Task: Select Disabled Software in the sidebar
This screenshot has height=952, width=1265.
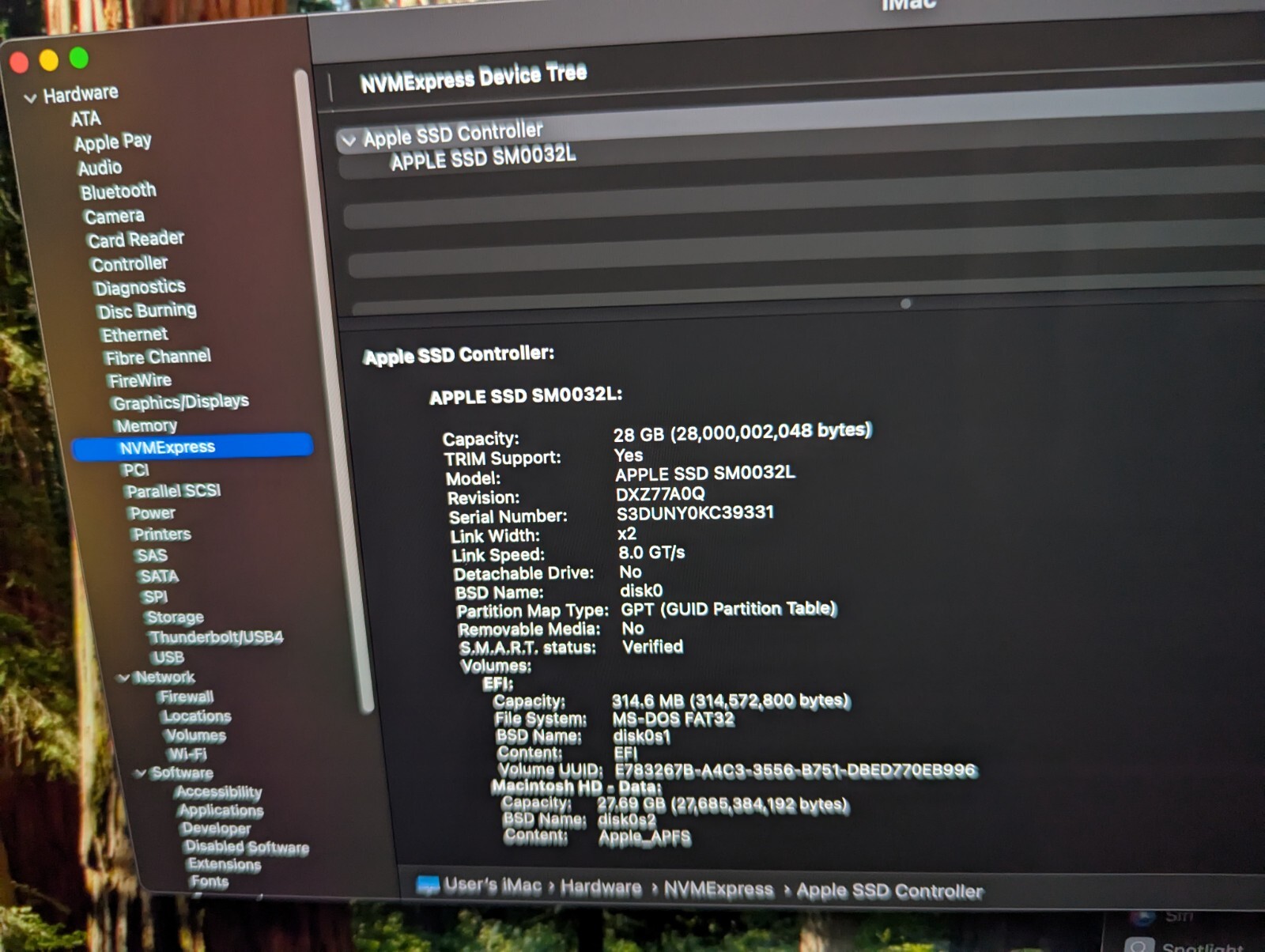Action: tap(247, 847)
